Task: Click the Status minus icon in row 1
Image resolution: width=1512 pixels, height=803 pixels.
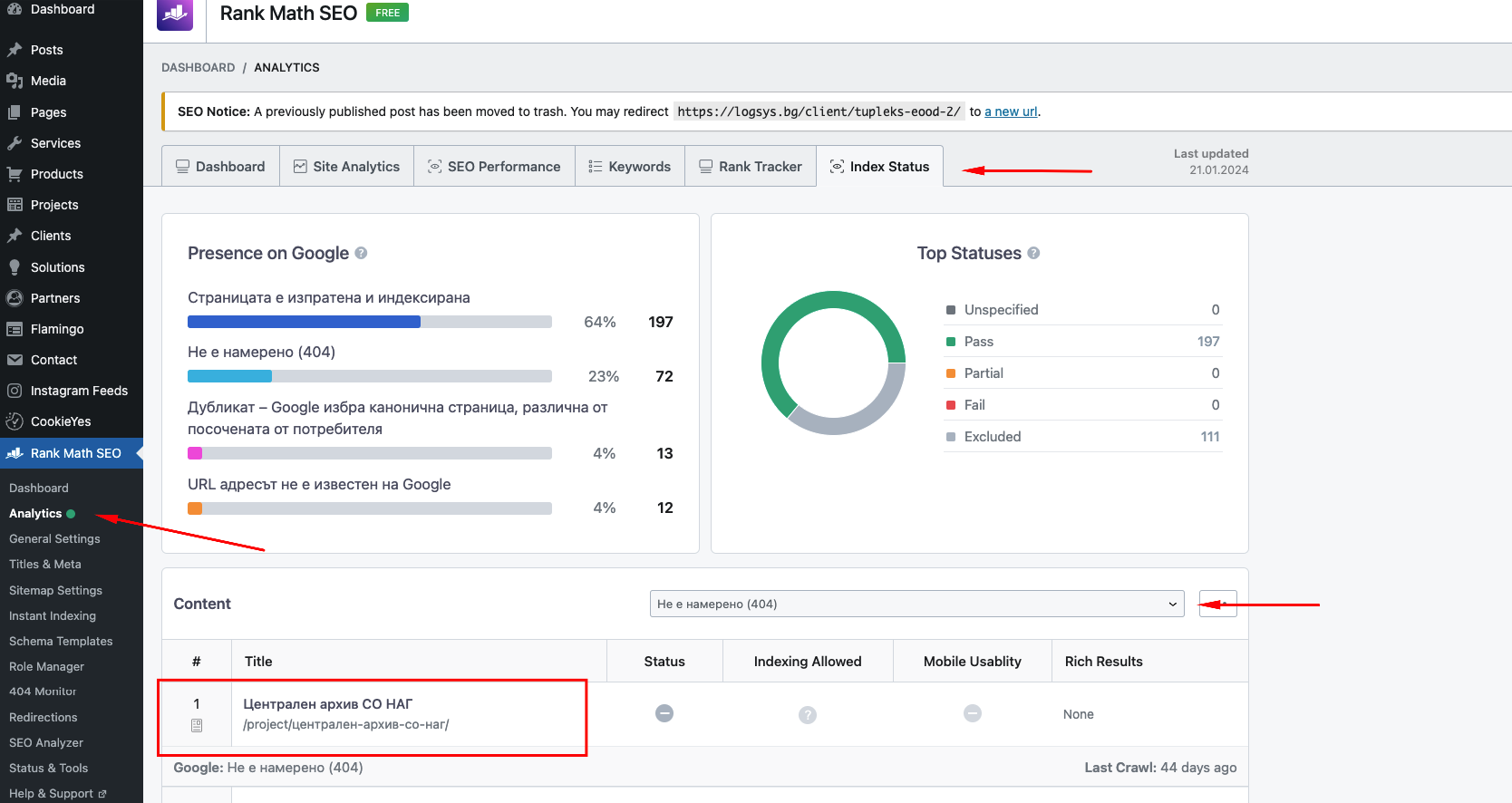Action: coord(664,713)
